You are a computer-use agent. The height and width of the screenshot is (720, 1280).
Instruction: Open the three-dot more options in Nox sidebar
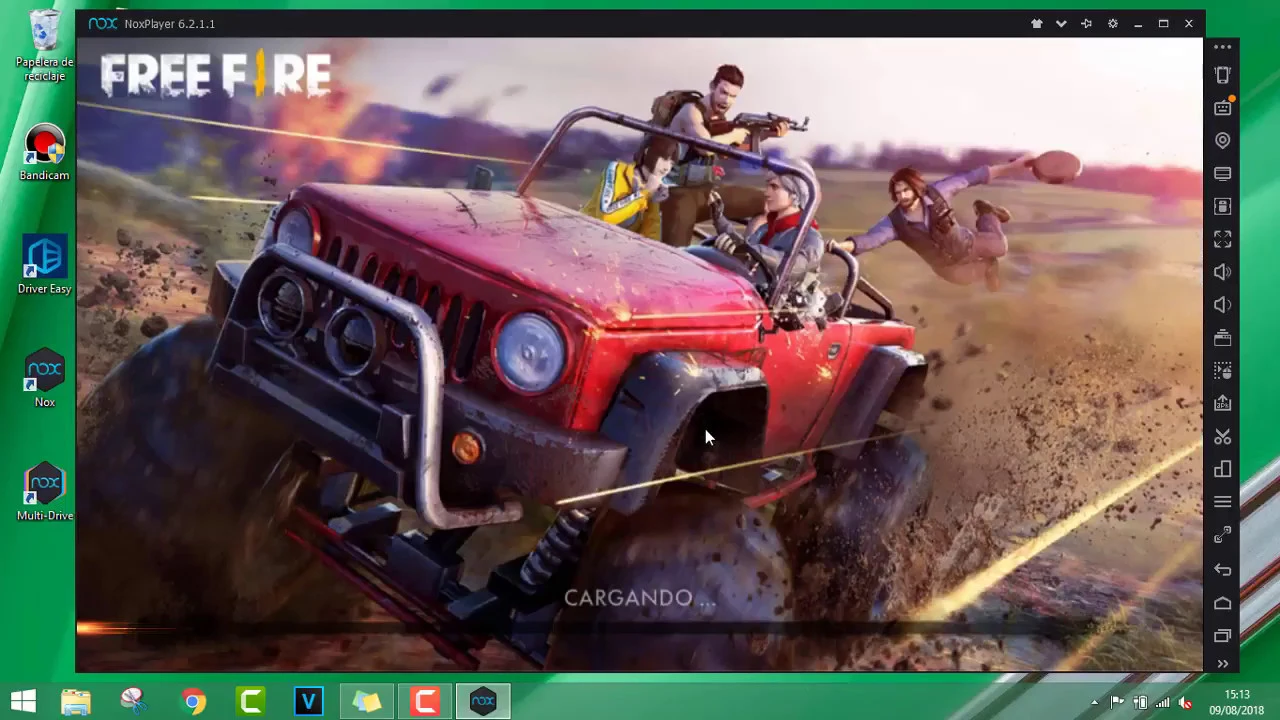(1222, 47)
